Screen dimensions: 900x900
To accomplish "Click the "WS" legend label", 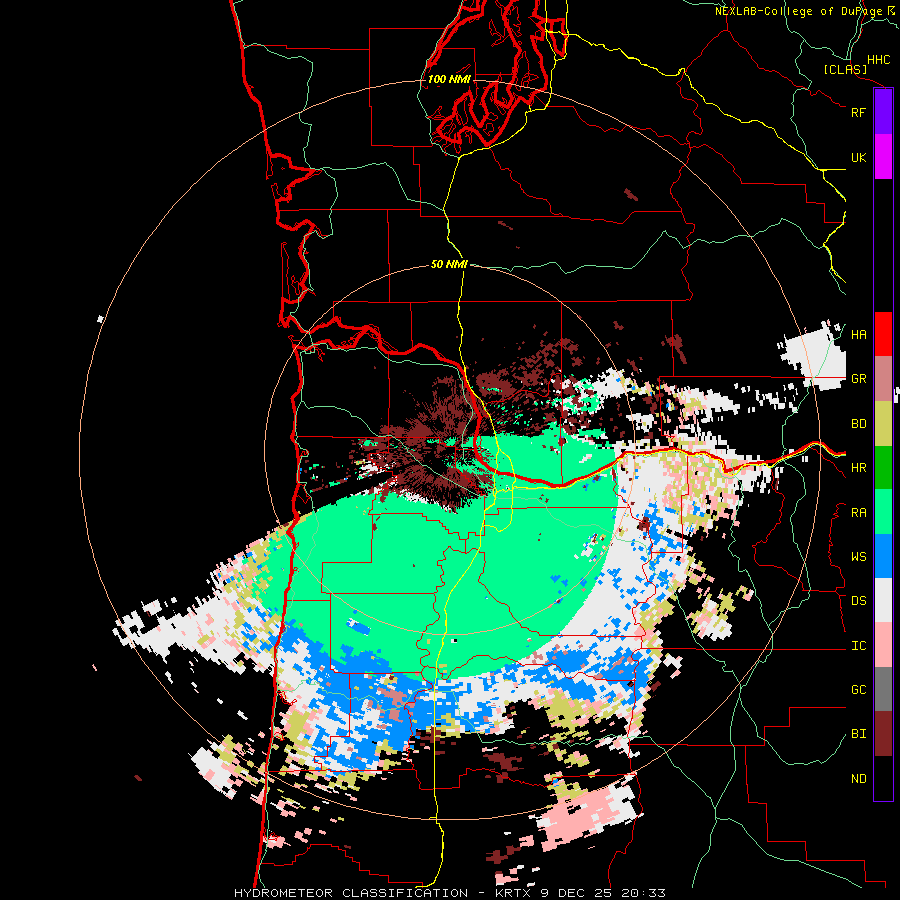I will (x=858, y=557).
